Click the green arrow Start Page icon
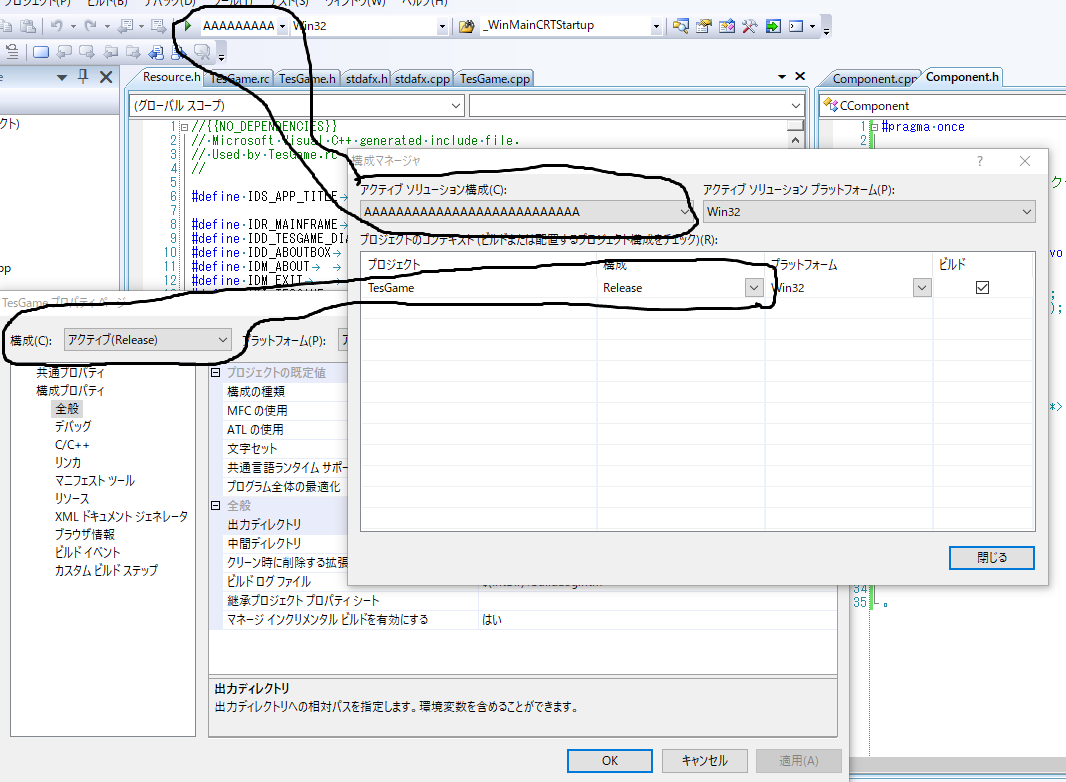Image resolution: width=1066 pixels, height=782 pixels. click(x=773, y=26)
